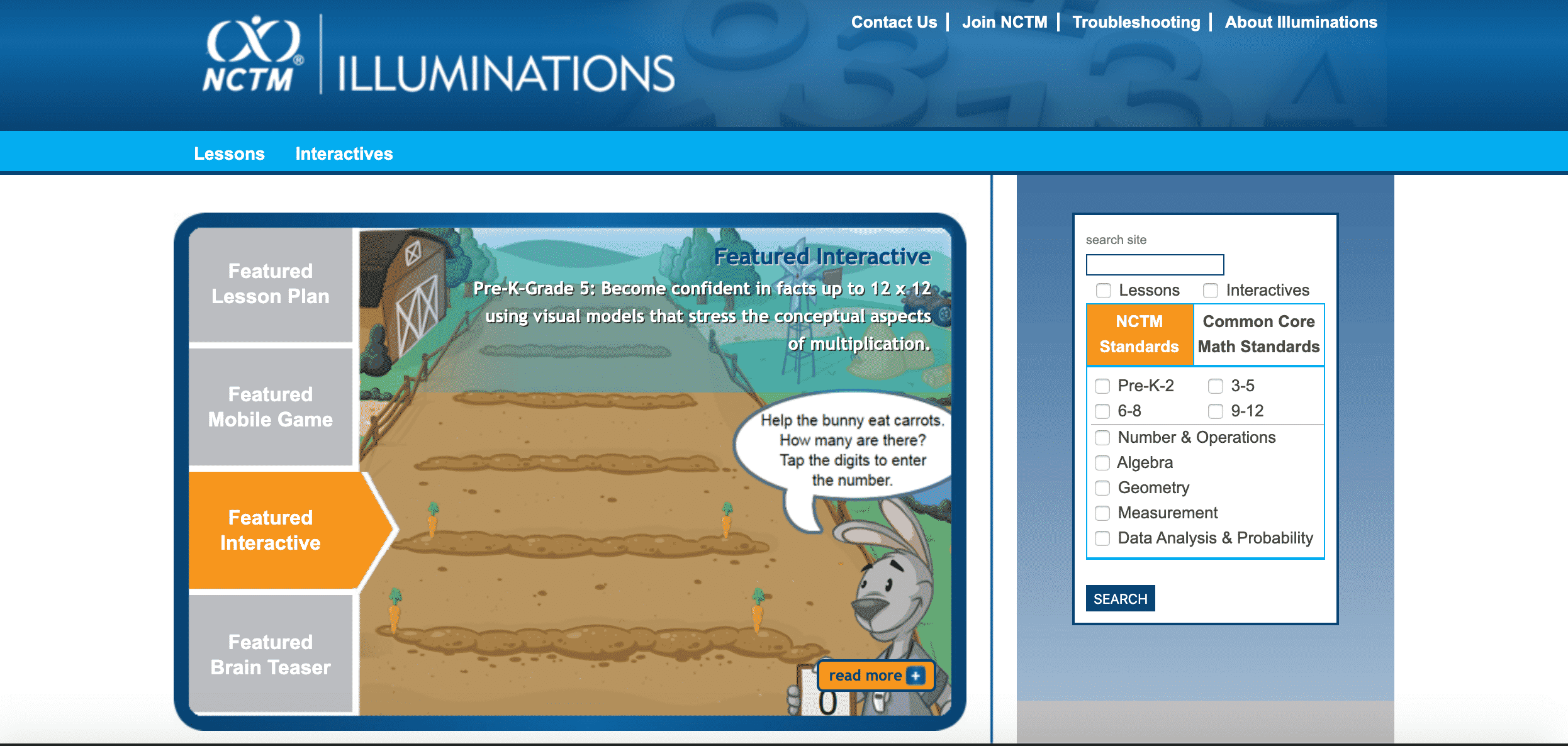The image size is (1568, 746).
Task: Click the featured interactive description text
Action: [702, 316]
